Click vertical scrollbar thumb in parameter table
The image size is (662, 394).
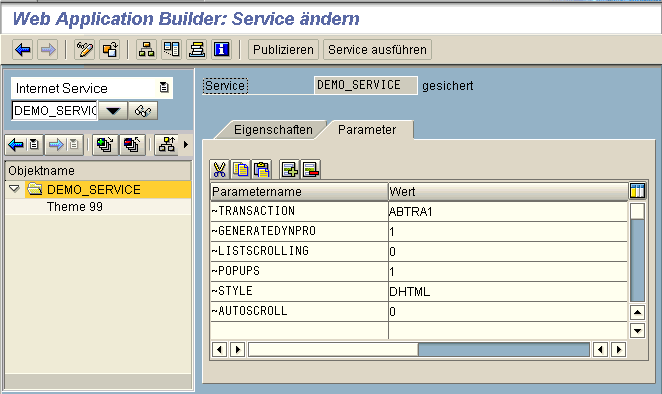637,211
